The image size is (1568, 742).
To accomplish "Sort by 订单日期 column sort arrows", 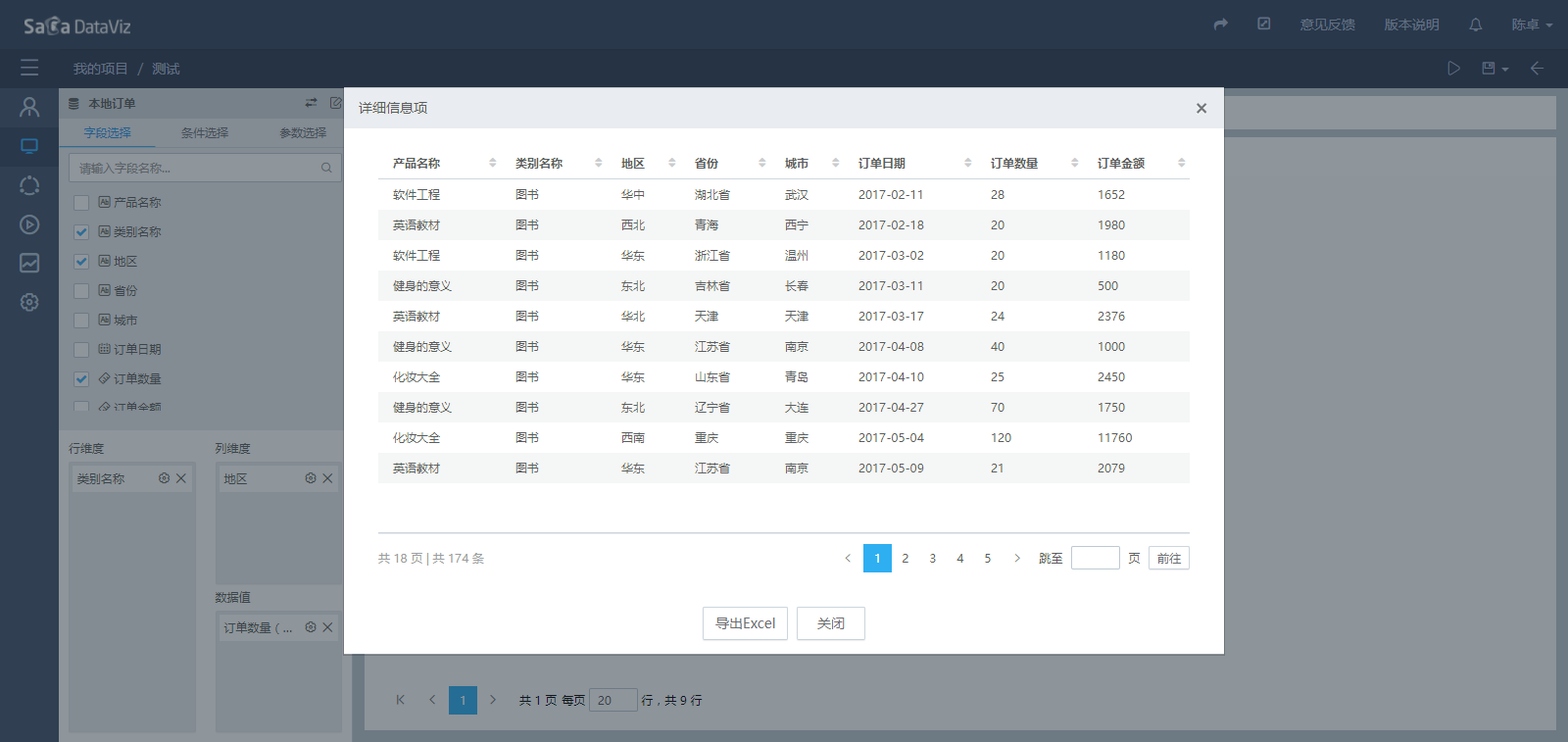I will coord(967,163).
